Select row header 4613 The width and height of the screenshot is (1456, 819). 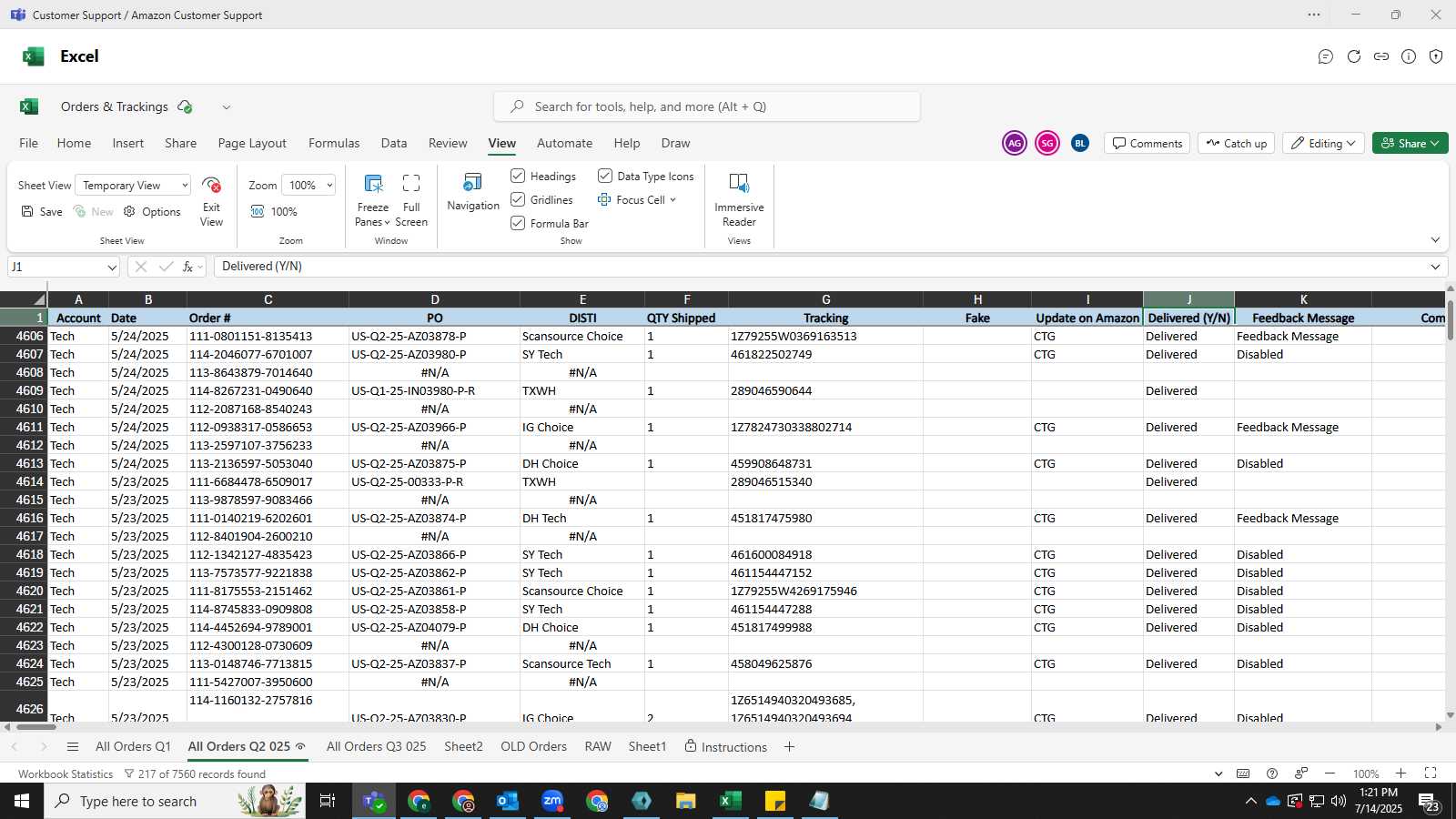(x=24, y=463)
